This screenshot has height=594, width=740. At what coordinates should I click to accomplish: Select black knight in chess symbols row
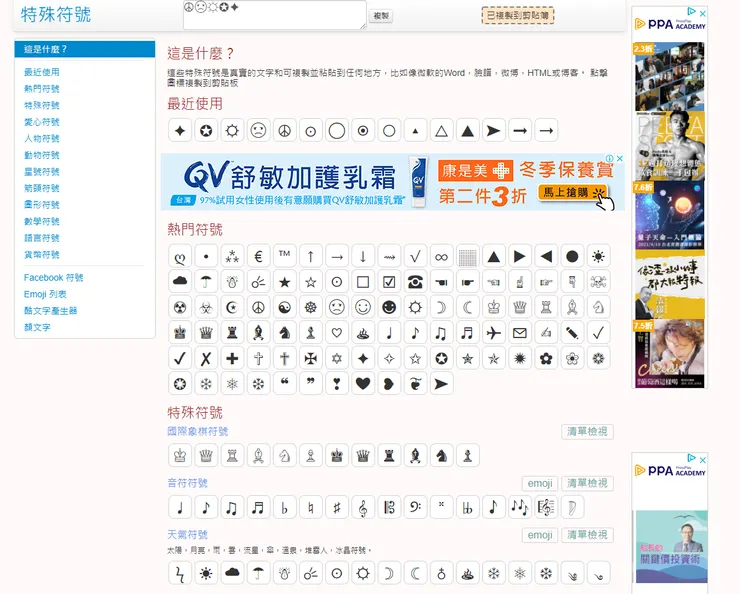coord(441,455)
